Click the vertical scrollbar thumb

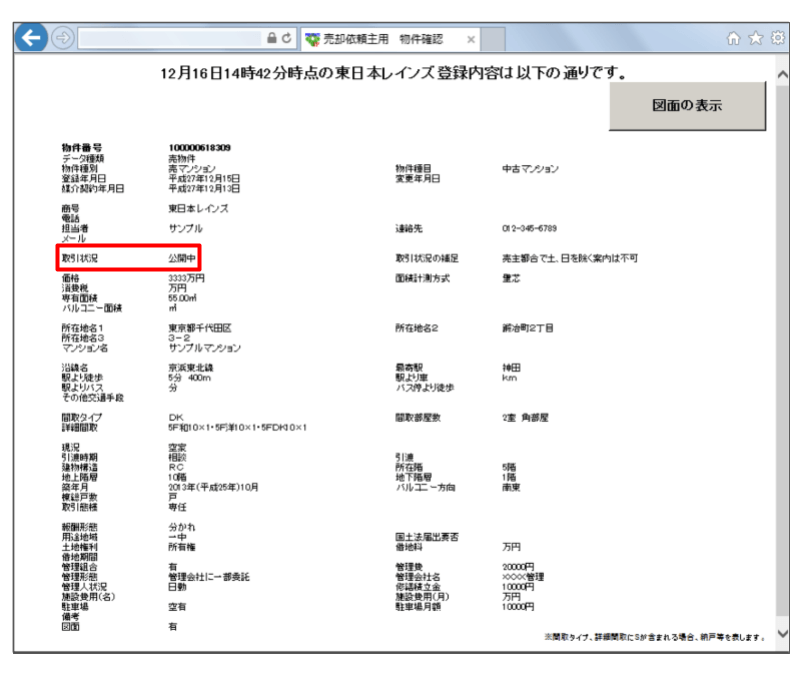click(782, 350)
